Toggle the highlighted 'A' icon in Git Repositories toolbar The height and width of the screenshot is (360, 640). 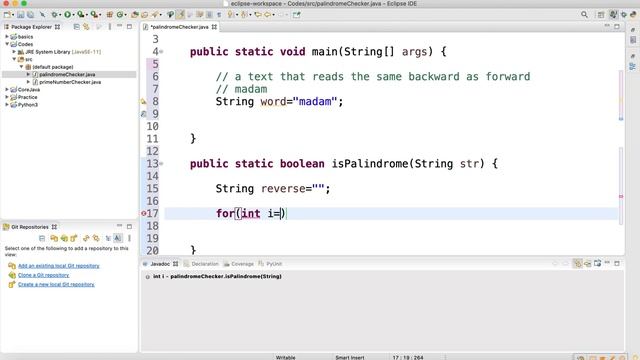[x=118, y=238]
